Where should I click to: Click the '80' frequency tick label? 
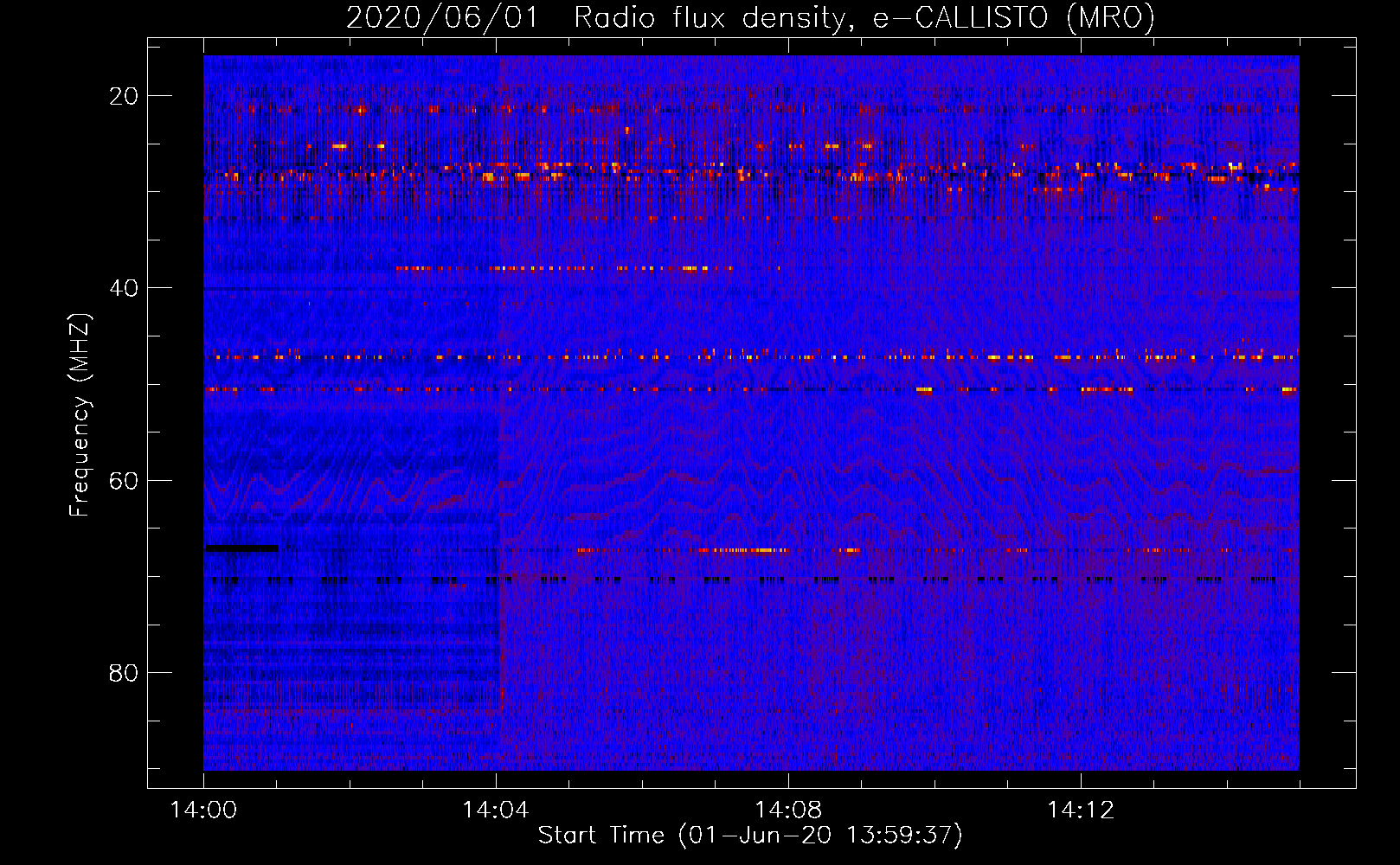(x=124, y=673)
